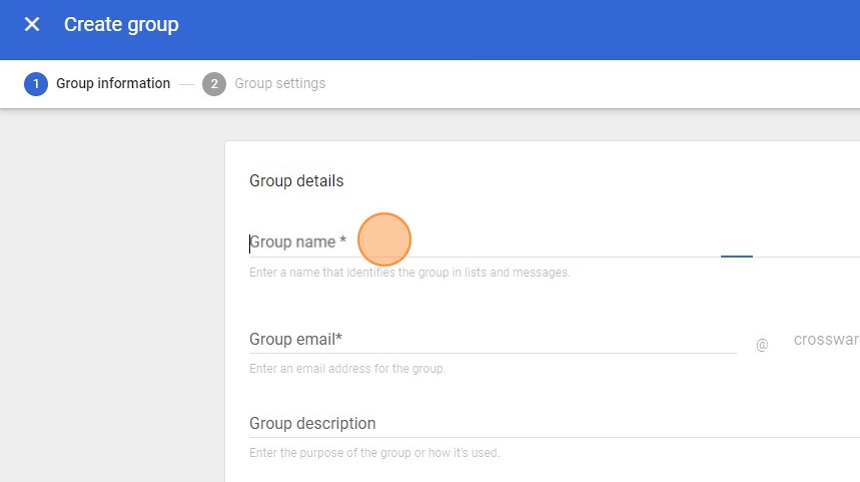Click the gray area left of the form card
860x482 pixels.
click(110, 300)
